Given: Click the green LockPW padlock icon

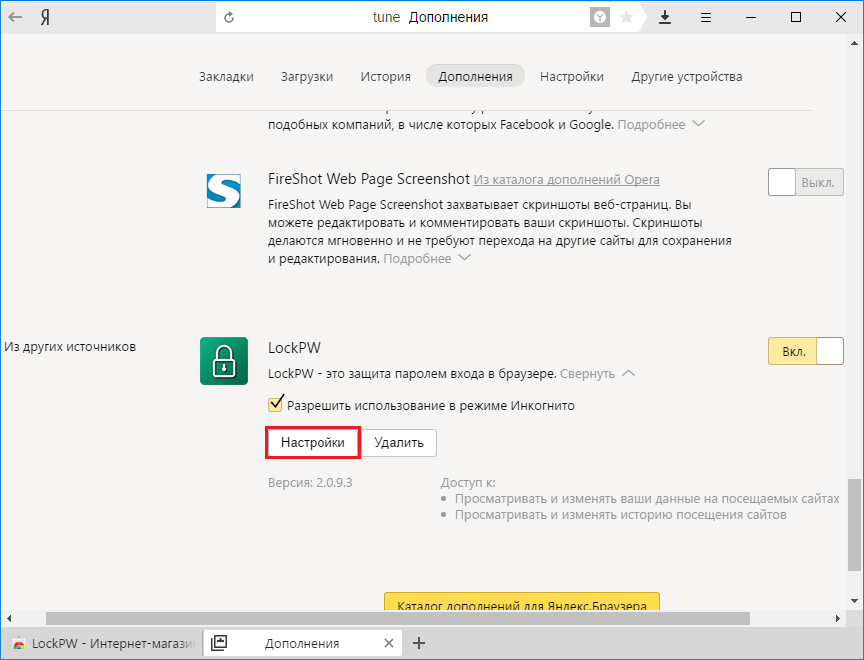Looking at the screenshot, I should pos(224,361).
